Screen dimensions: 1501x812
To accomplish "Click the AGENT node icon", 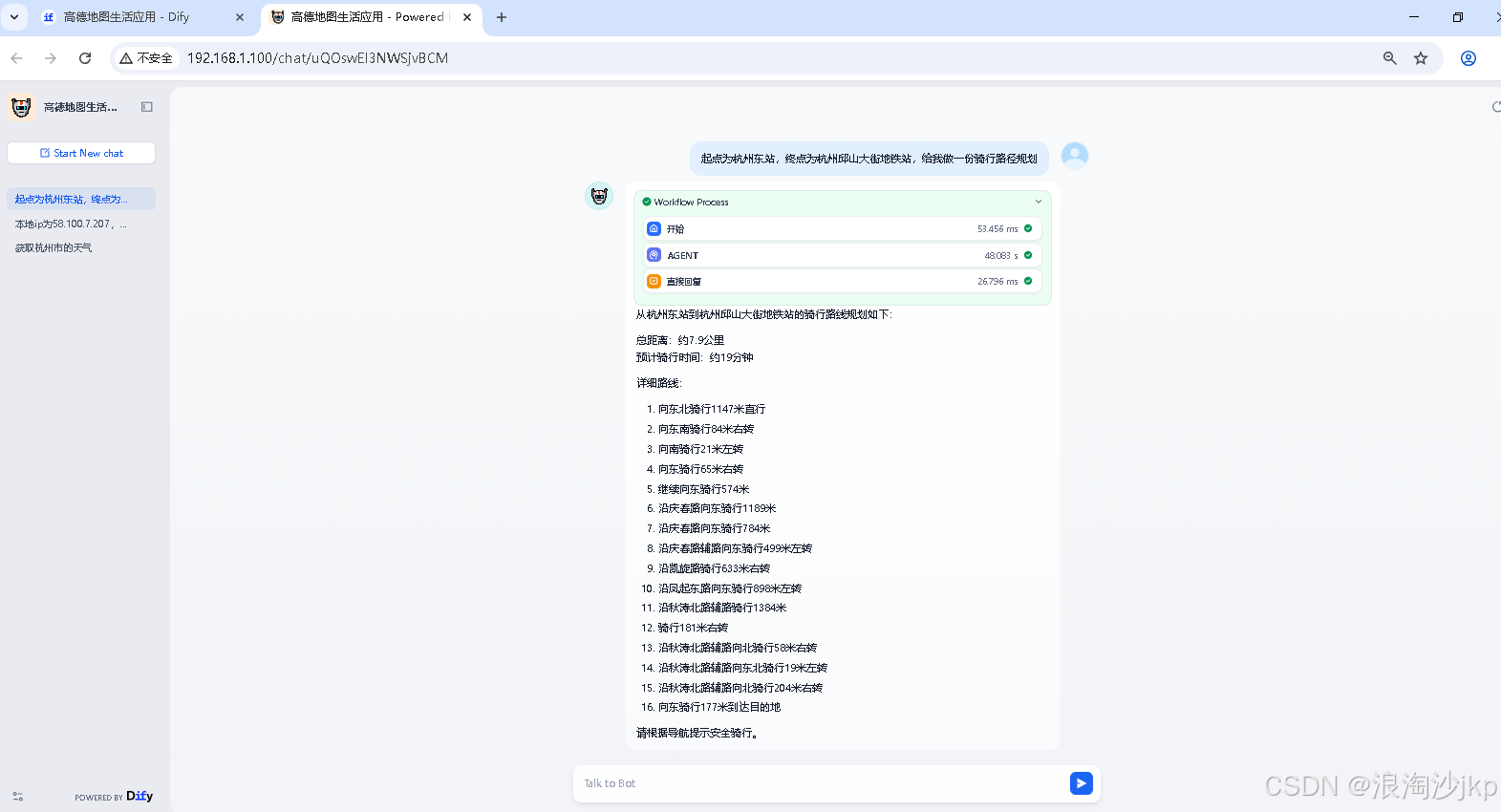I will tap(654, 255).
